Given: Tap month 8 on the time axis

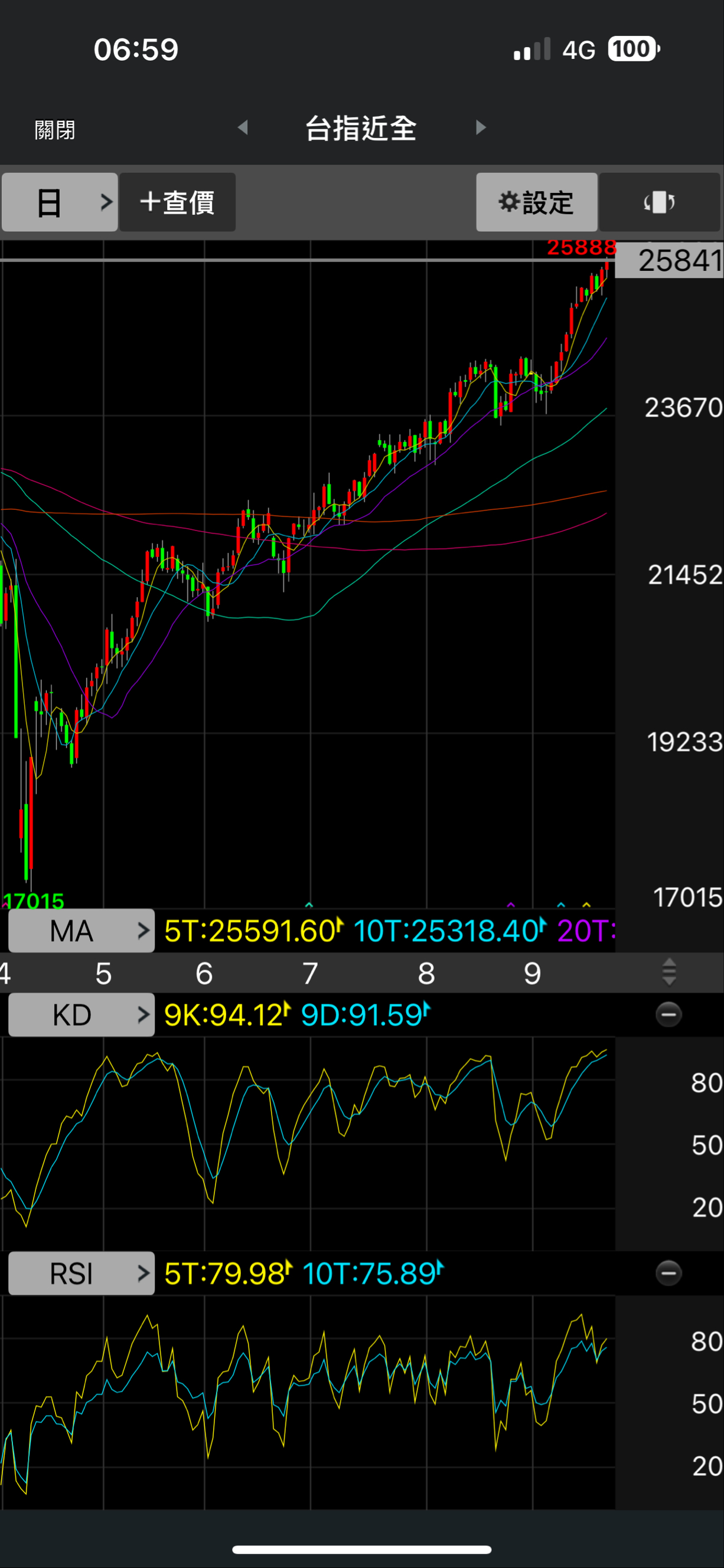Looking at the screenshot, I should (x=426, y=973).
